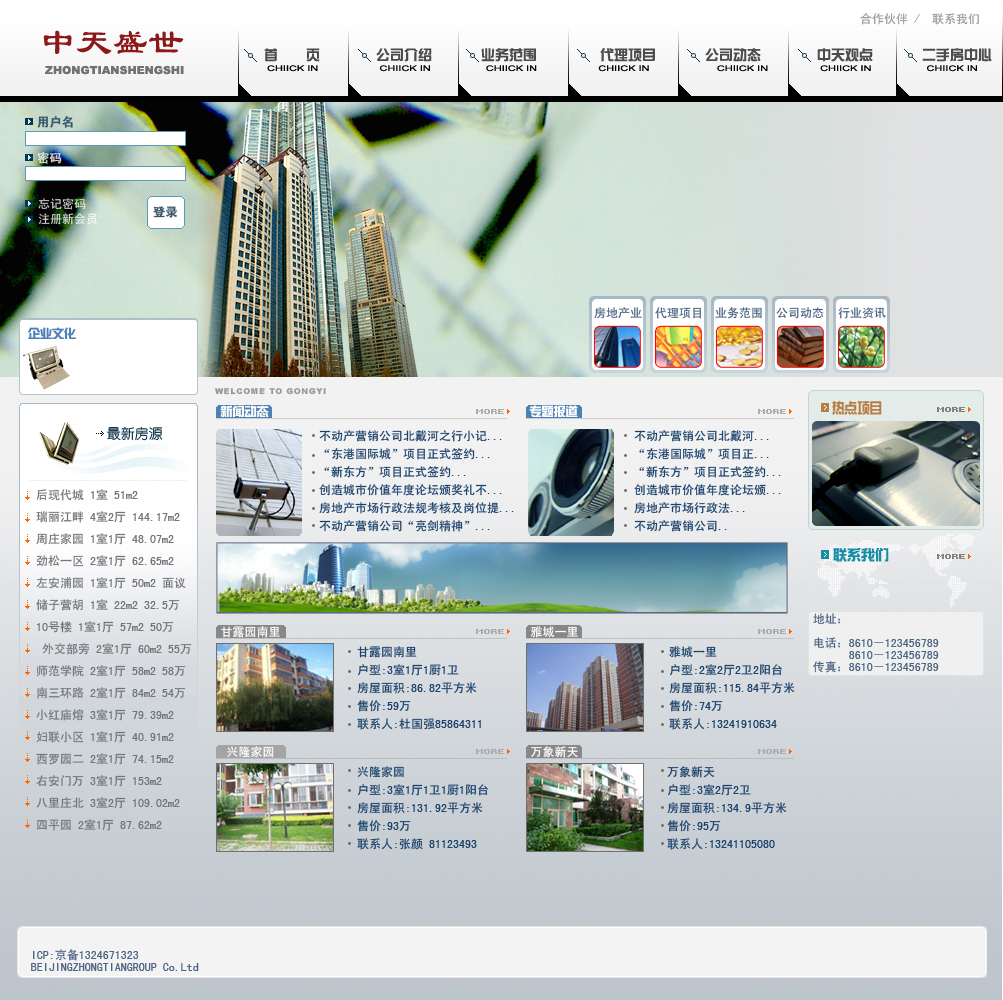Open 公司介绍 navigation item
This screenshot has width=1003, height=1000.
pyautogui.click(x=404, y=60)
